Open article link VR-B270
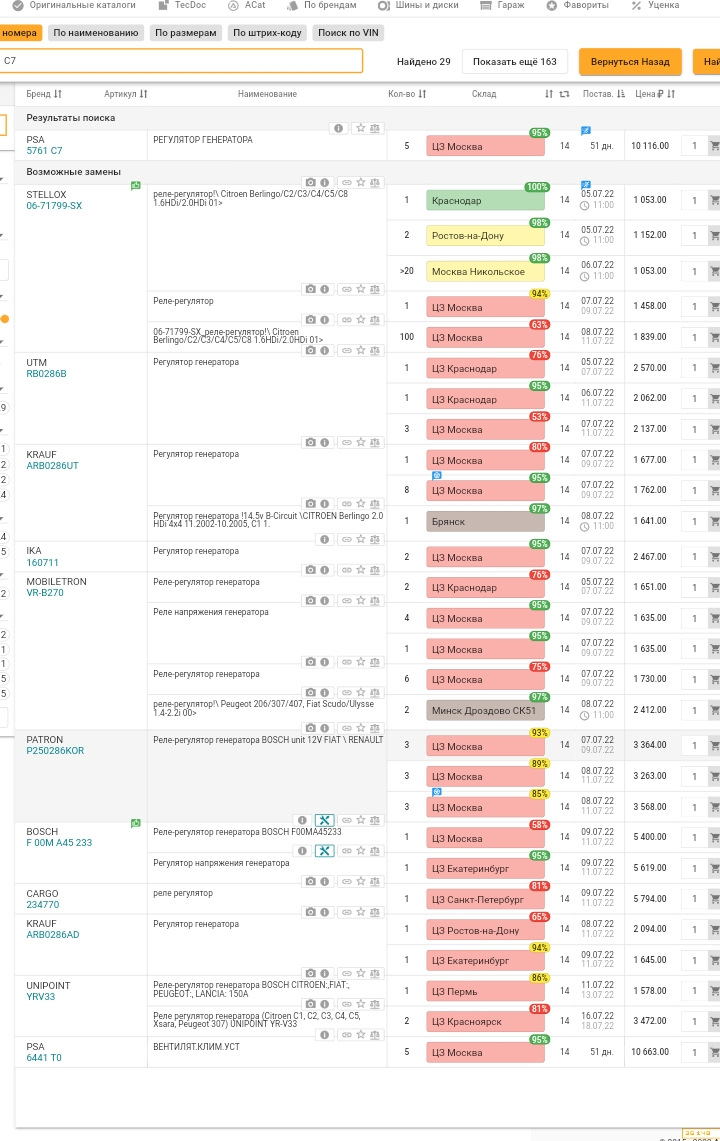Viewport: 720px width, 1141px height. (45, 592)
